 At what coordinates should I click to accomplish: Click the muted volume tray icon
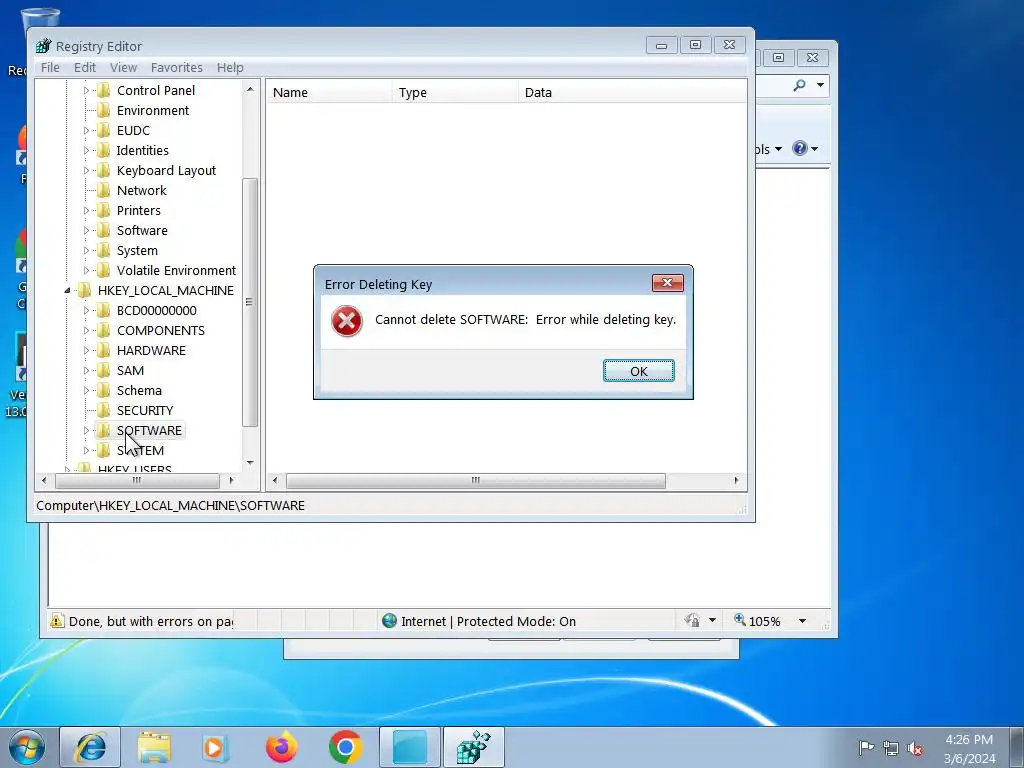click(x=915, y=748)
